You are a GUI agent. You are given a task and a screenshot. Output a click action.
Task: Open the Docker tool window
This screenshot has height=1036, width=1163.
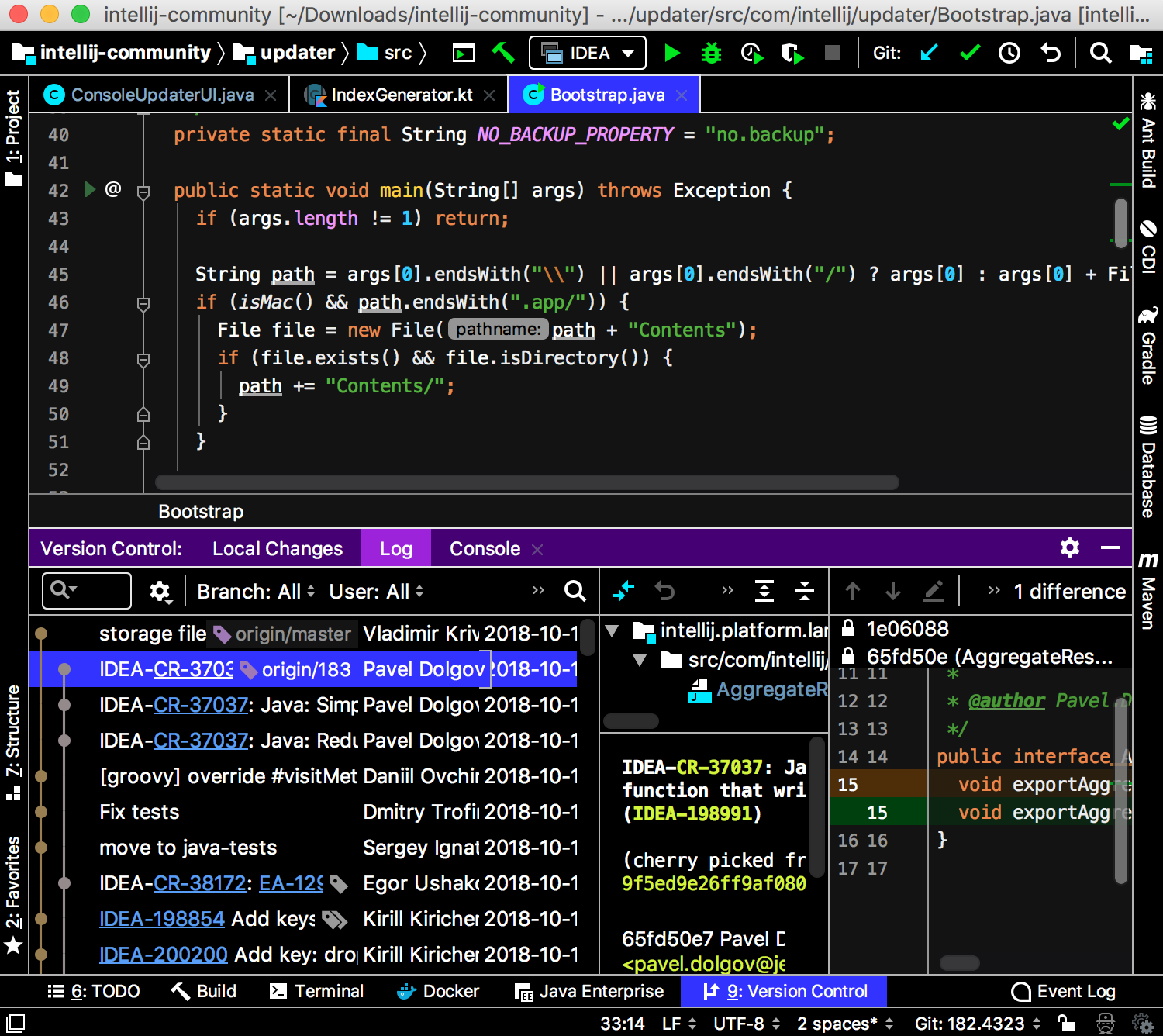(438, 991)
